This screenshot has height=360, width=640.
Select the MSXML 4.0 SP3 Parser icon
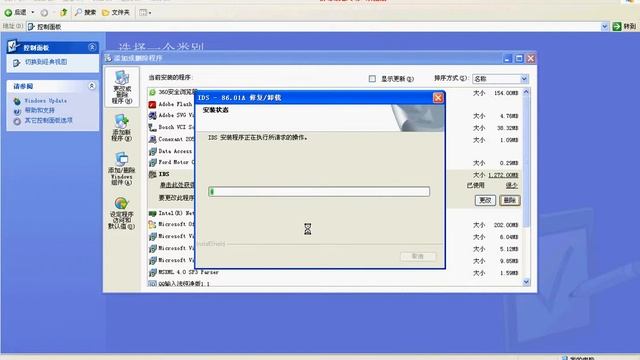152,272
